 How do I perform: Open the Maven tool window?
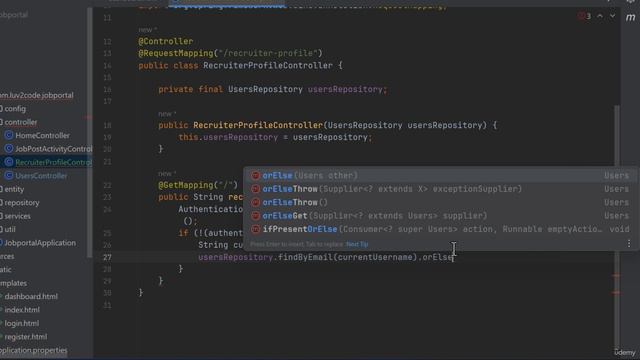coord(631,17)
